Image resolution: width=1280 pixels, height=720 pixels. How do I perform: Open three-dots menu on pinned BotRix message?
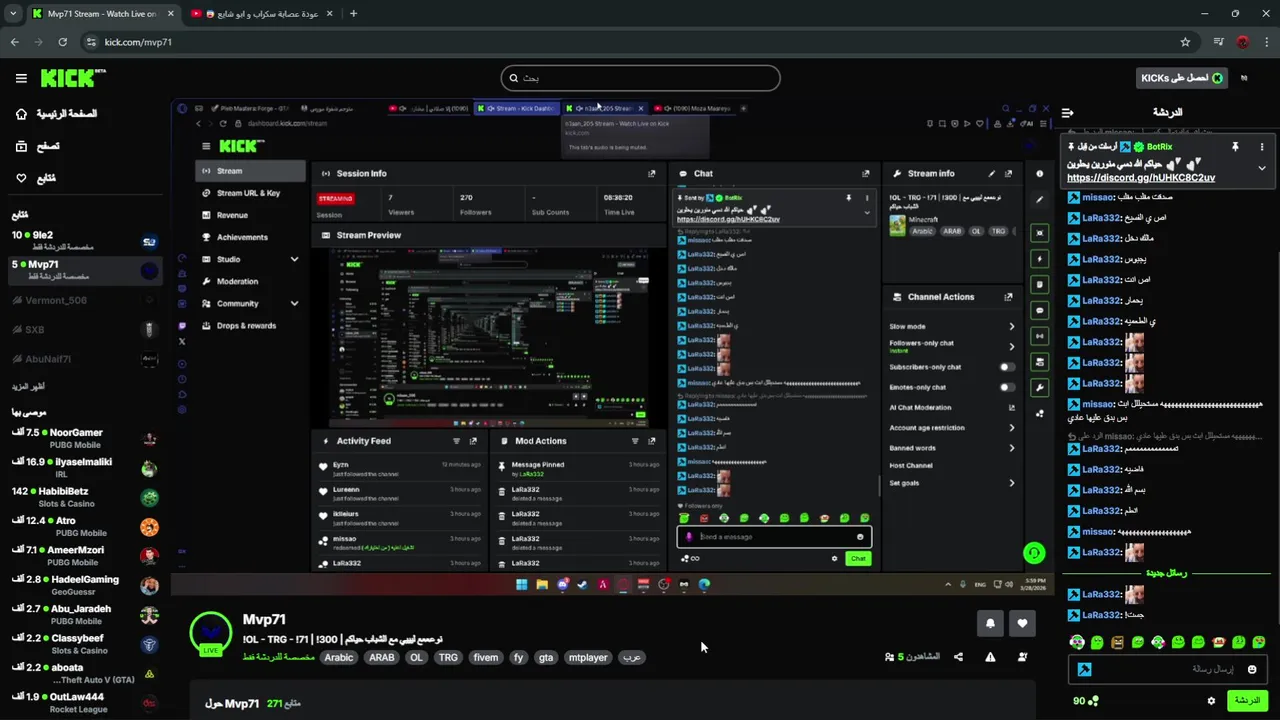point(1261,147)
